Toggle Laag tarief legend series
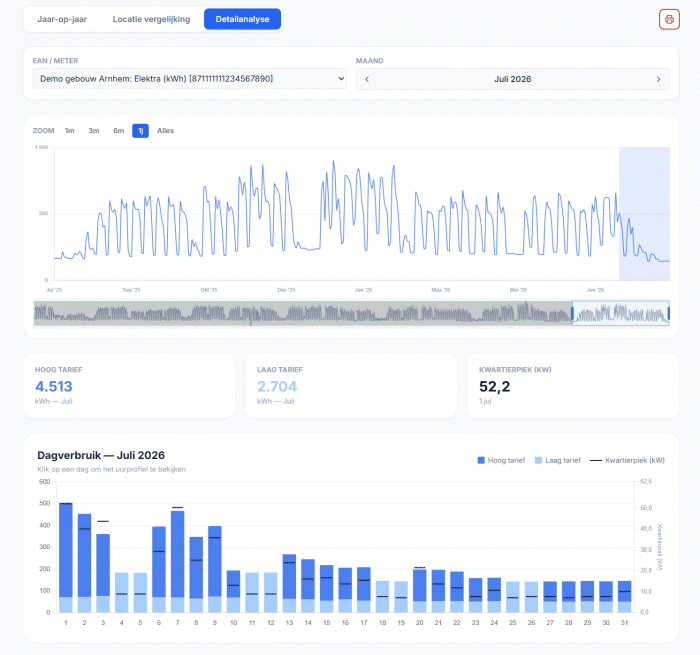 point(558,460)
